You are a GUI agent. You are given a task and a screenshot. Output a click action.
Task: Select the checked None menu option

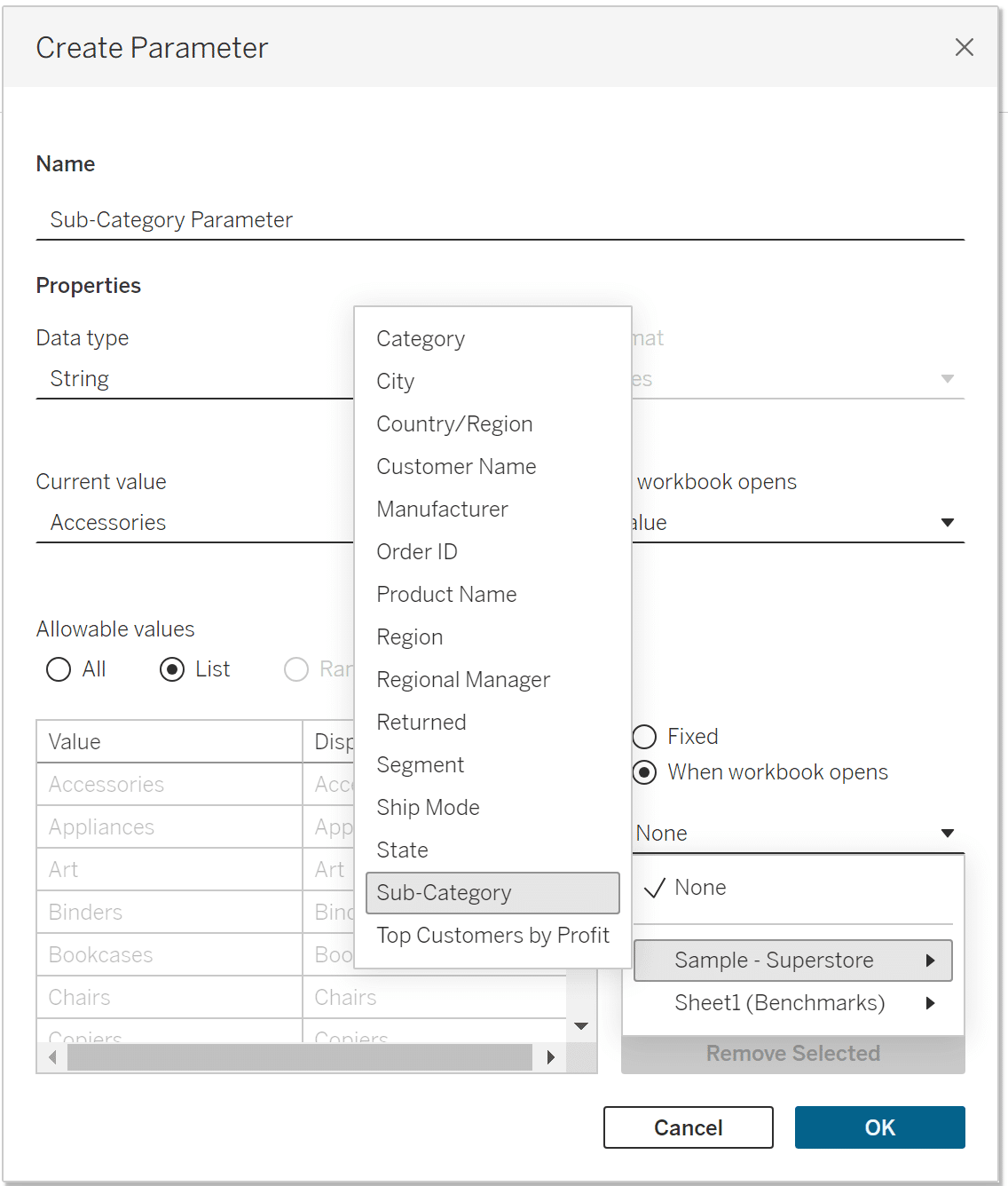793,888
